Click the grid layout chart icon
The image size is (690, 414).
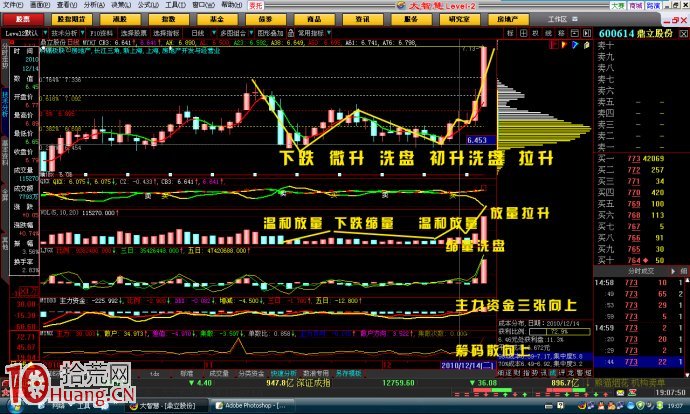pos(523,33)
